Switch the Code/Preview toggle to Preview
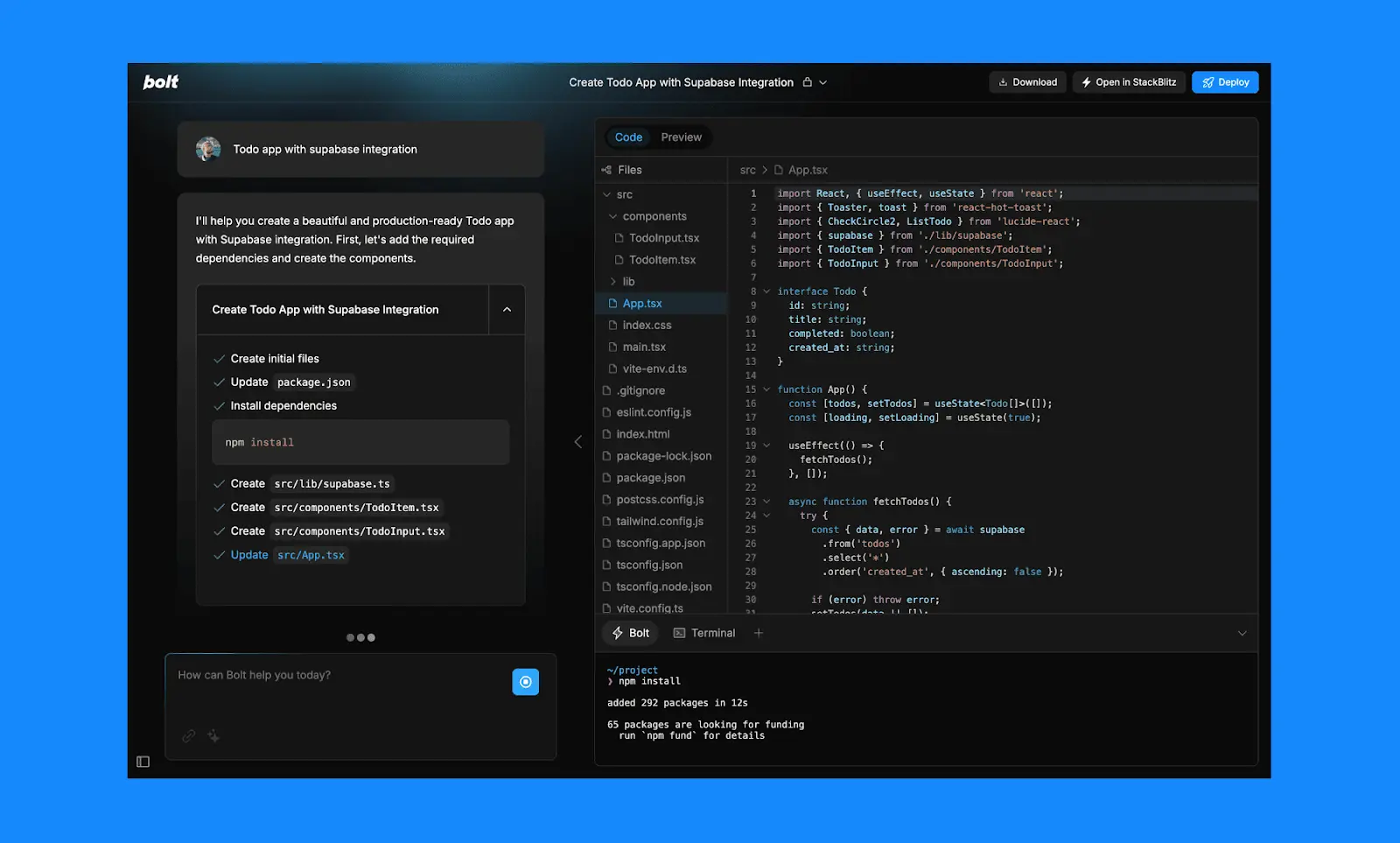 click(681, 137)
